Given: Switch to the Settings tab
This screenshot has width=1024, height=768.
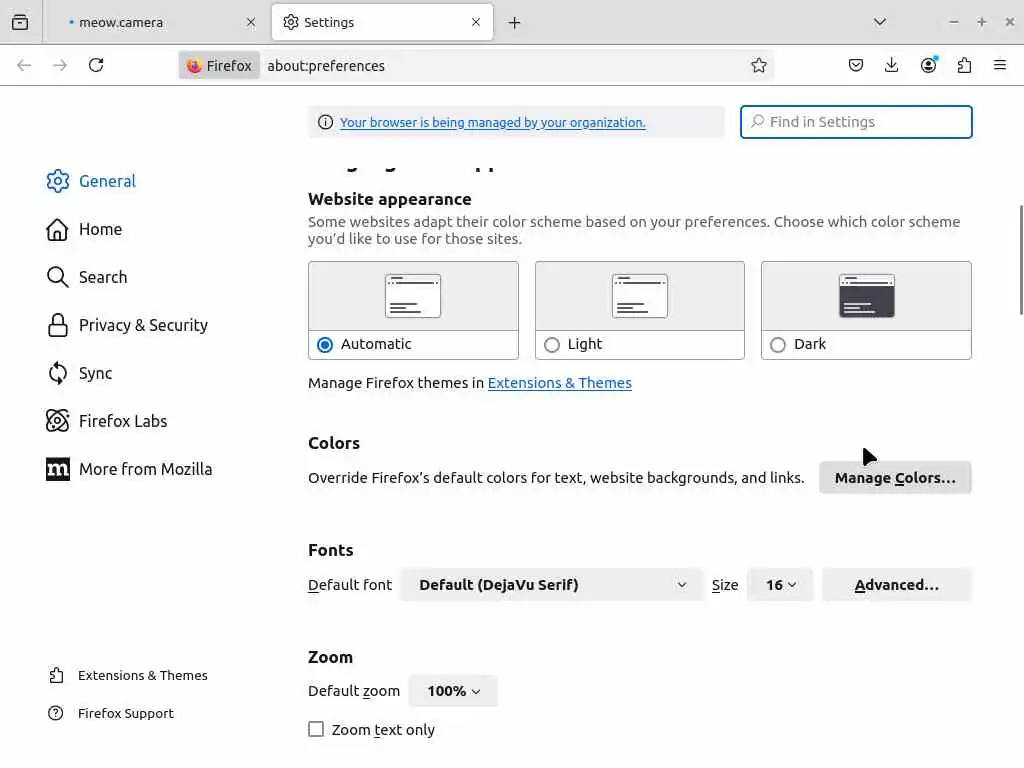Looking at the screenshot, I should click(383, 22).
